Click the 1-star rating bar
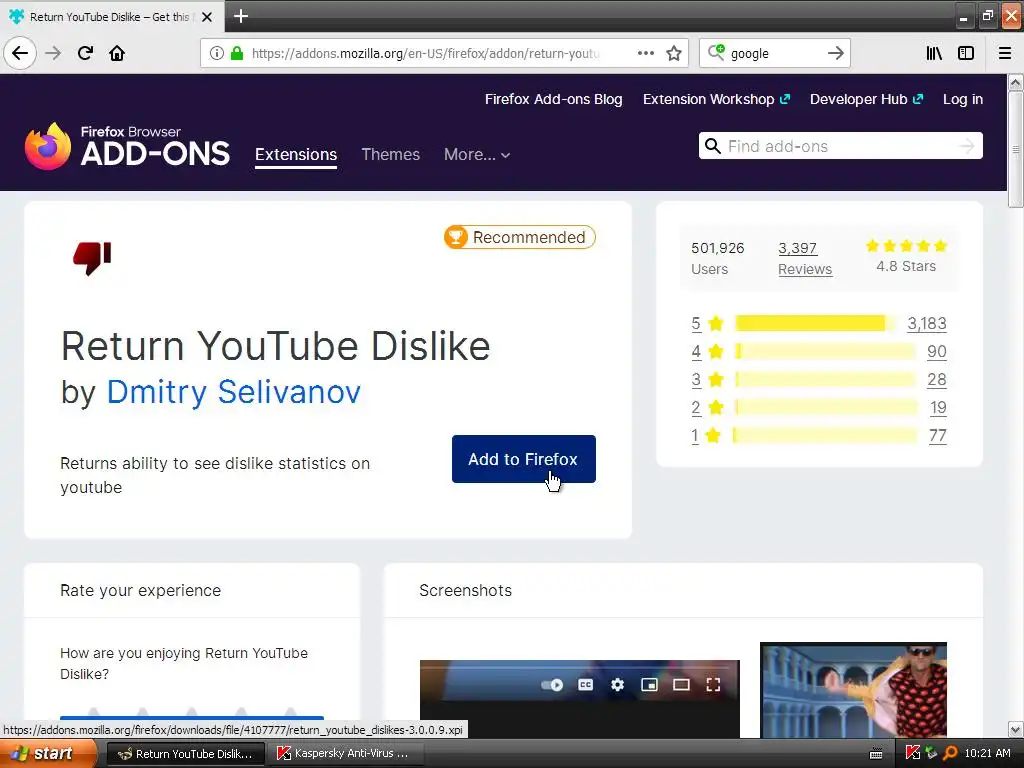 point(824,436)
